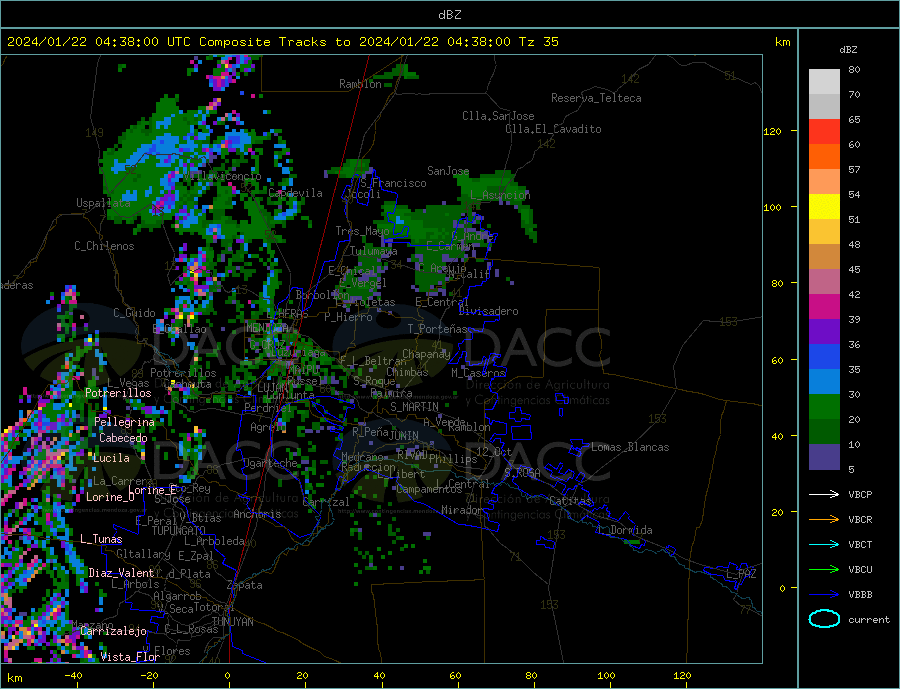Click the current legend label
Screen dimensions: 900x689
[869, 620]
